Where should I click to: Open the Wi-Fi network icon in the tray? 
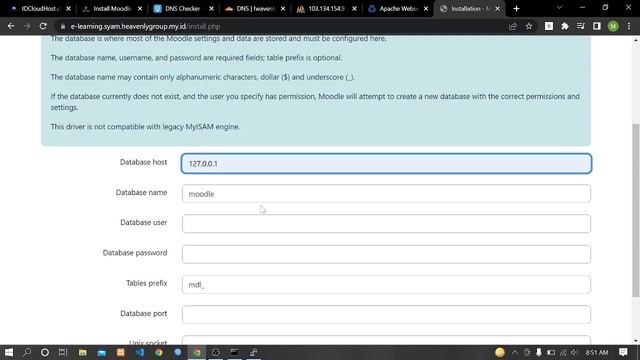(563, 352)
